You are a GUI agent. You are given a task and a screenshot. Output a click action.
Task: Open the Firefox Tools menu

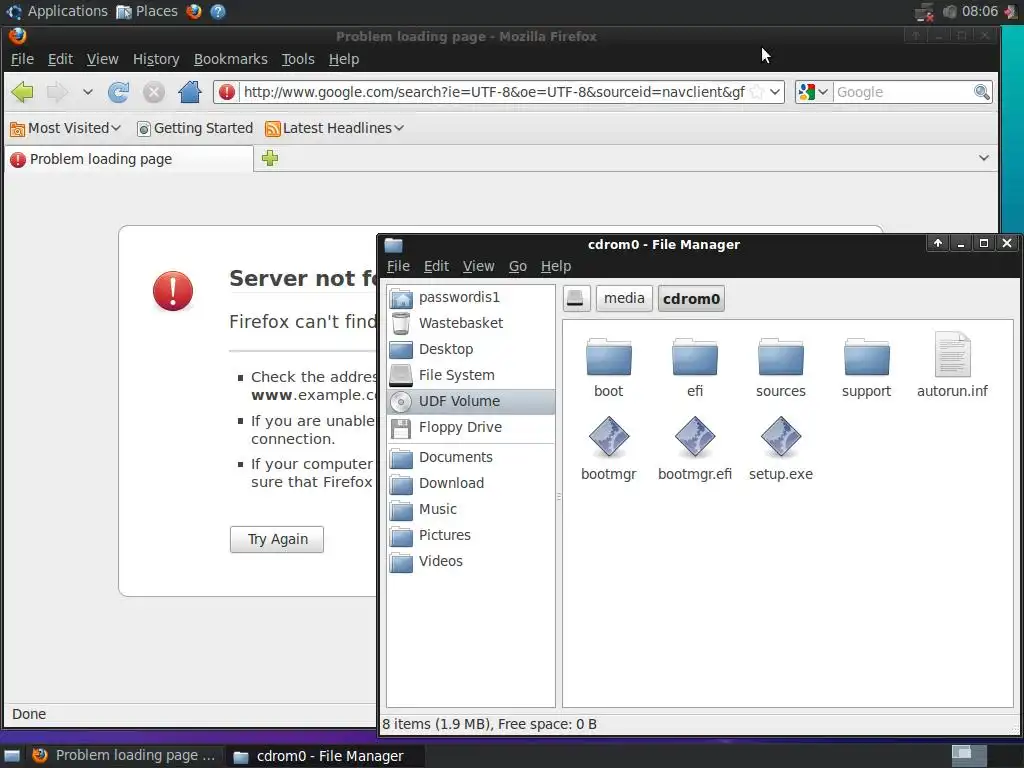point(298,59)
